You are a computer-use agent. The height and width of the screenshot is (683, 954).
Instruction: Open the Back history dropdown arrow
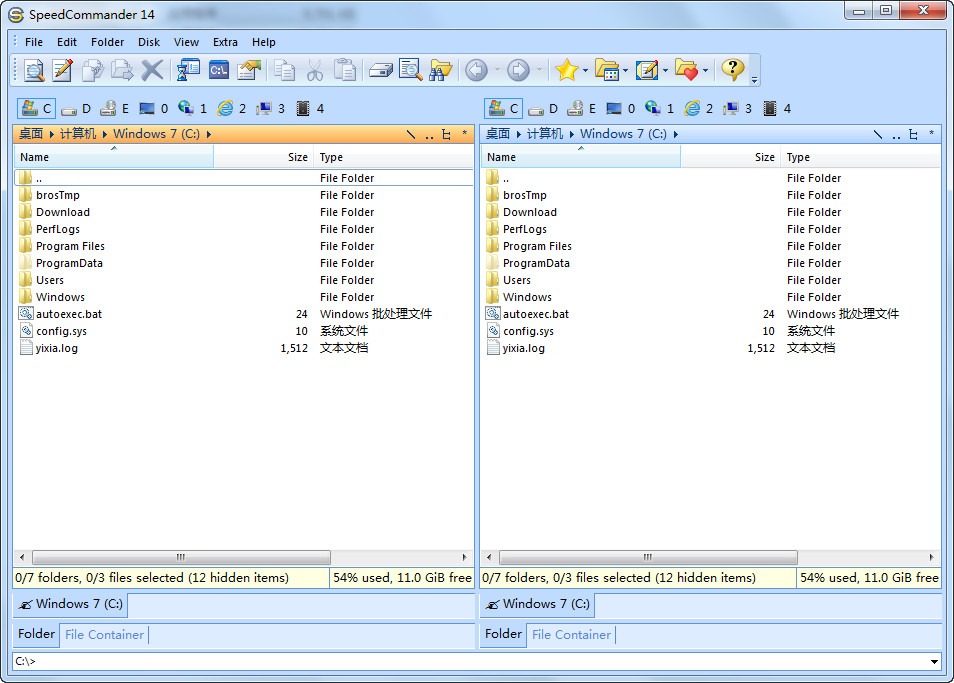pyautogui.click(x=497, y=70)
